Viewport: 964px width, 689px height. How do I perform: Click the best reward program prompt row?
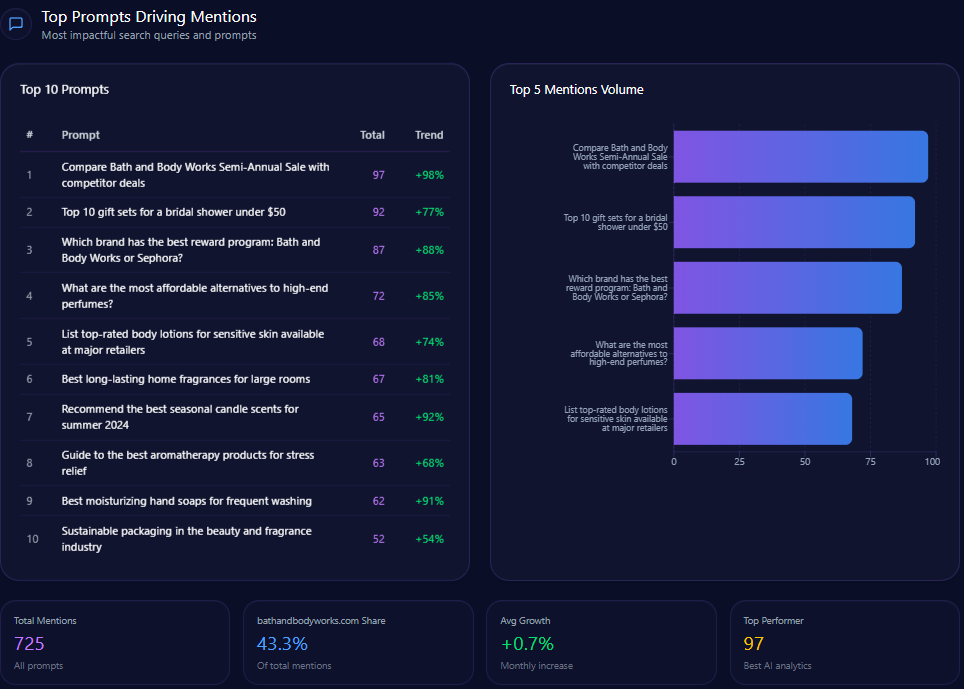pos(191,250)
